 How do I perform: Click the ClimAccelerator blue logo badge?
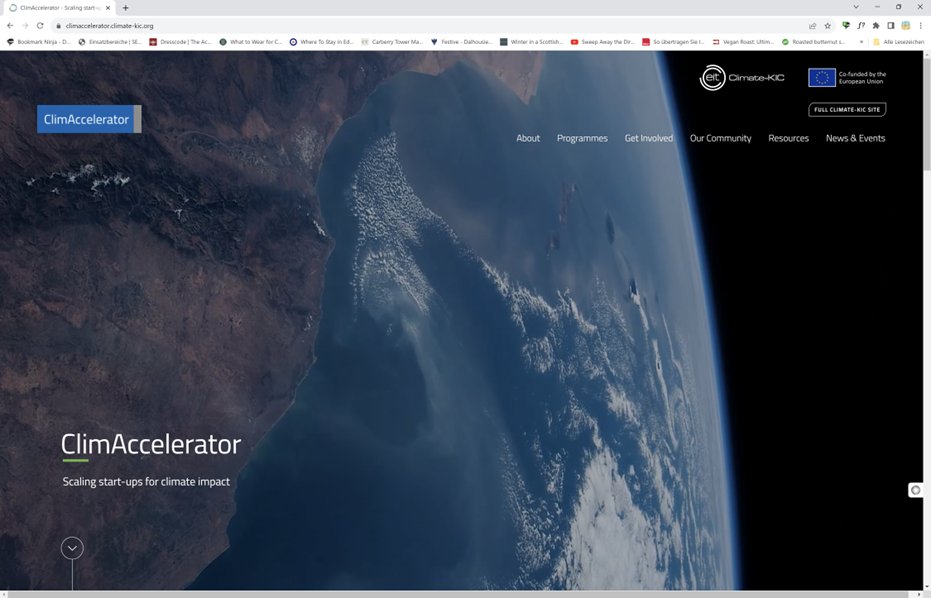tap(89, 119)
